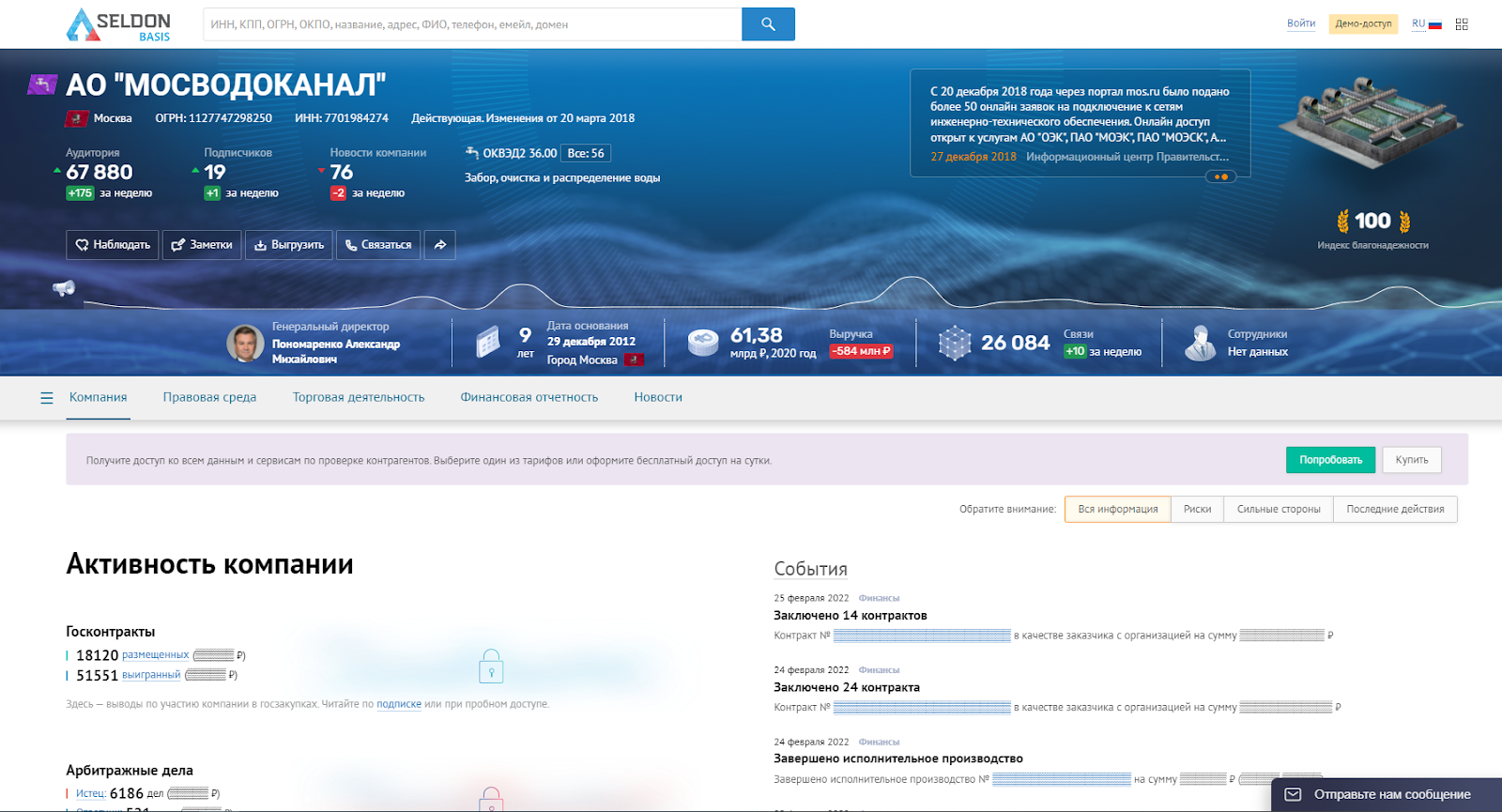Open the RU language selector

tap(1426, 24)
